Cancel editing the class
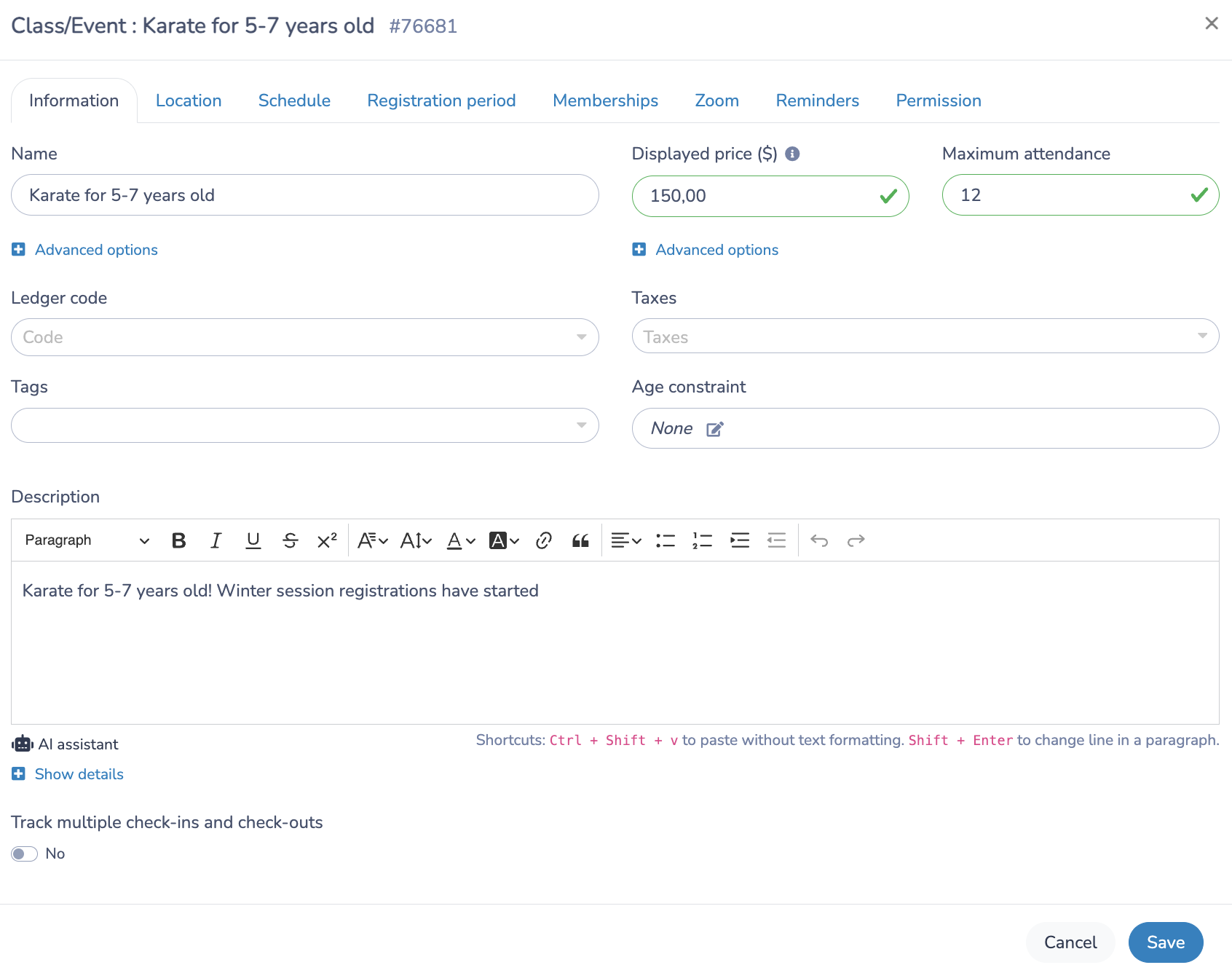Screen dimensions: 1232x973 (x=1070, y=942)
